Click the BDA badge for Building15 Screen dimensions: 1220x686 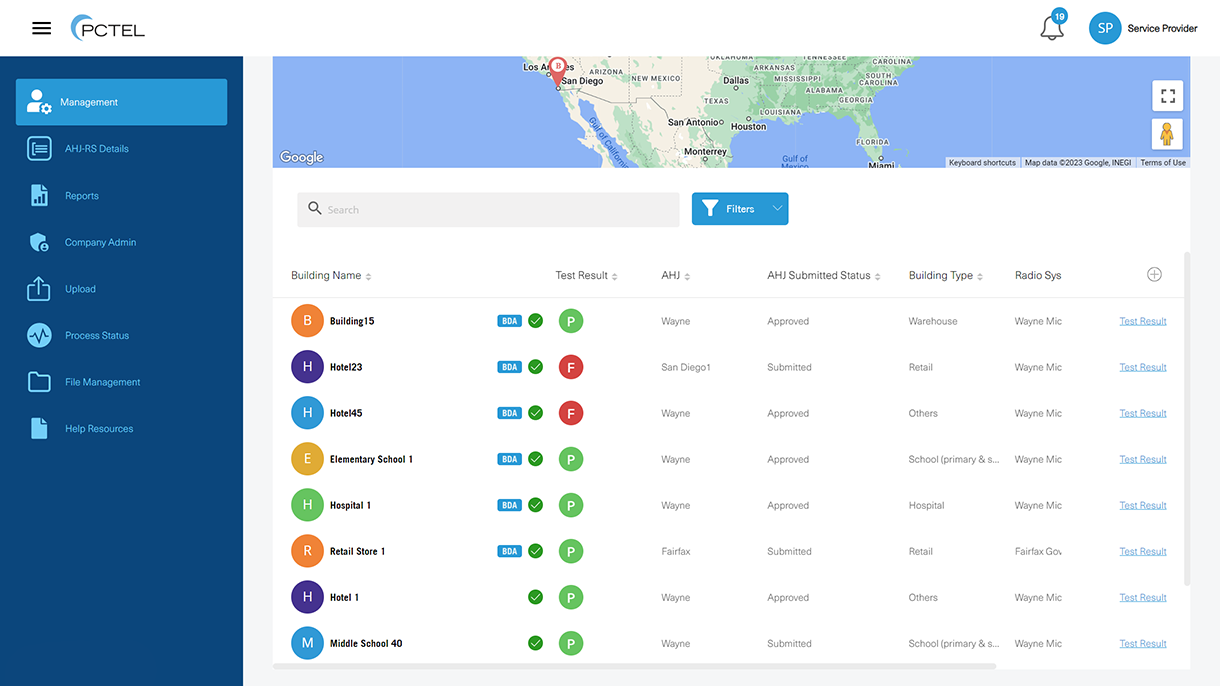coord(509,322)
